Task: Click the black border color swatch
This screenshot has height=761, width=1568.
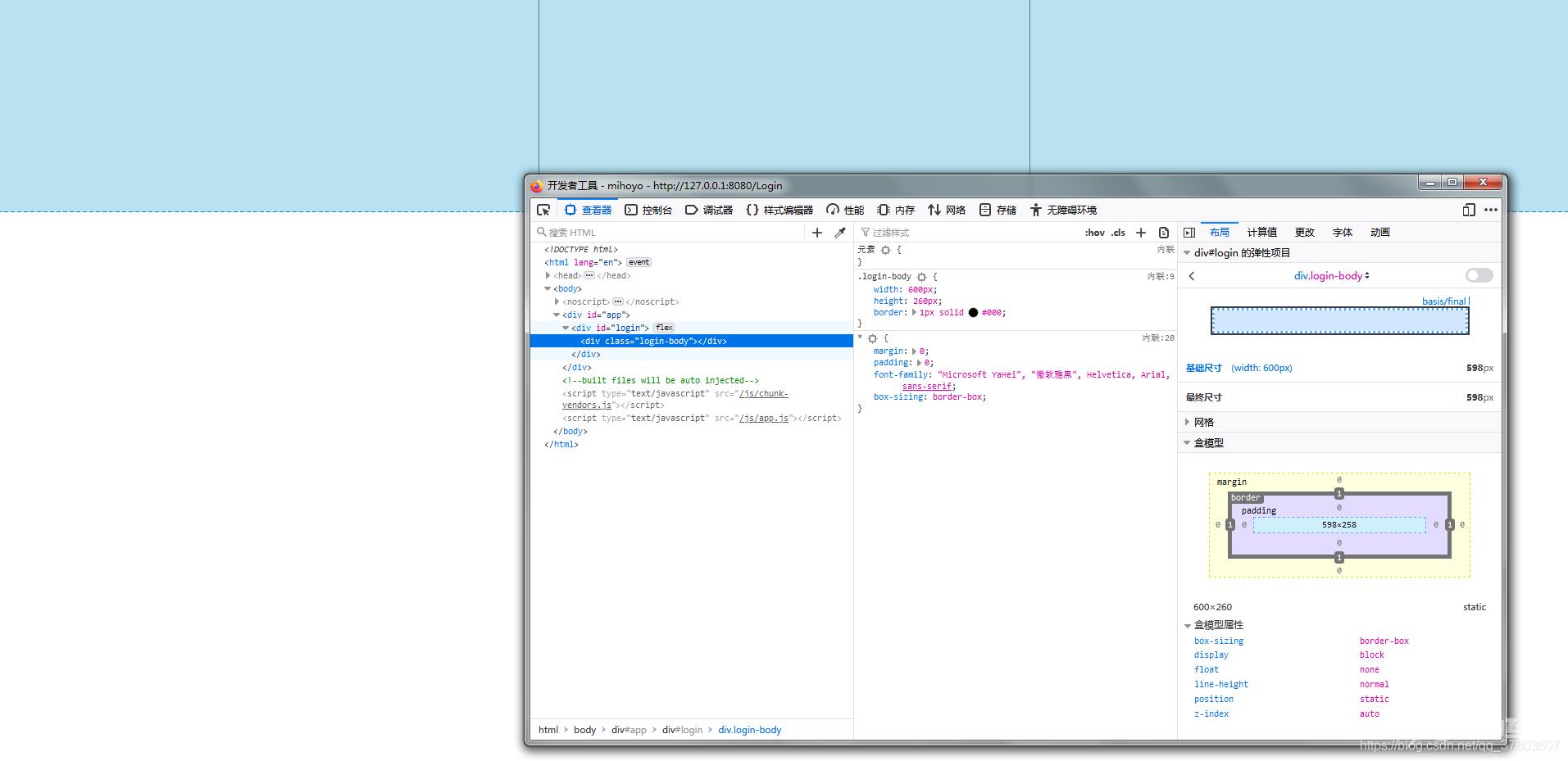Action: click(973, 313)
